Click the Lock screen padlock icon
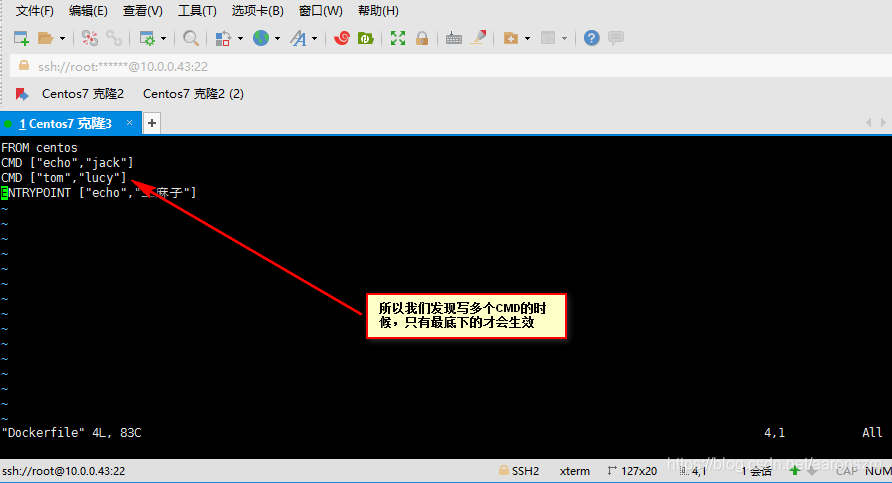892x483 pixels. click(422, 38)
